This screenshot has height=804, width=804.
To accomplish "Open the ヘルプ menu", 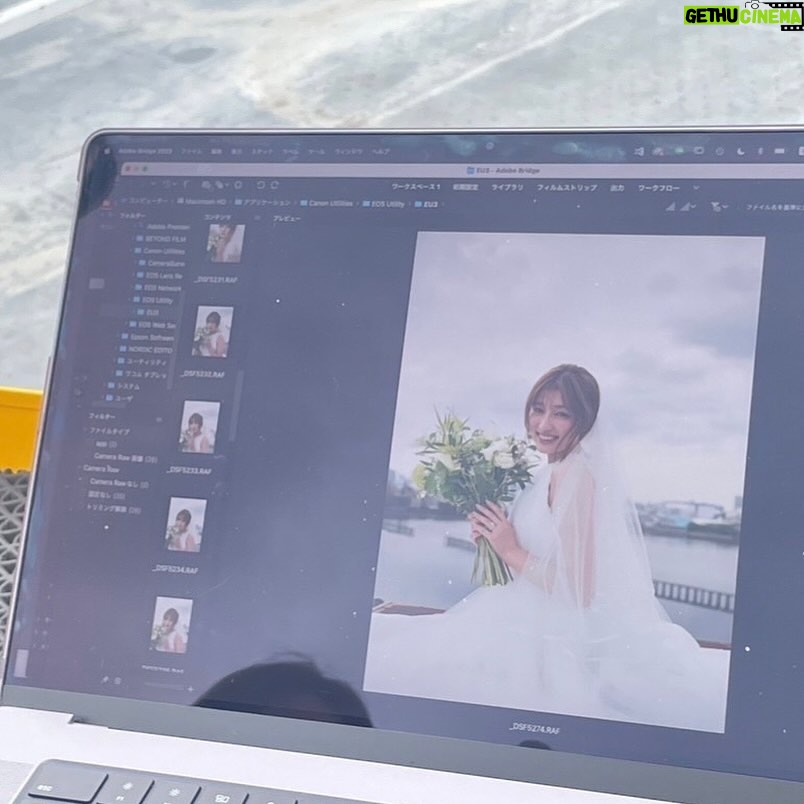I will (x=380, y=152).
